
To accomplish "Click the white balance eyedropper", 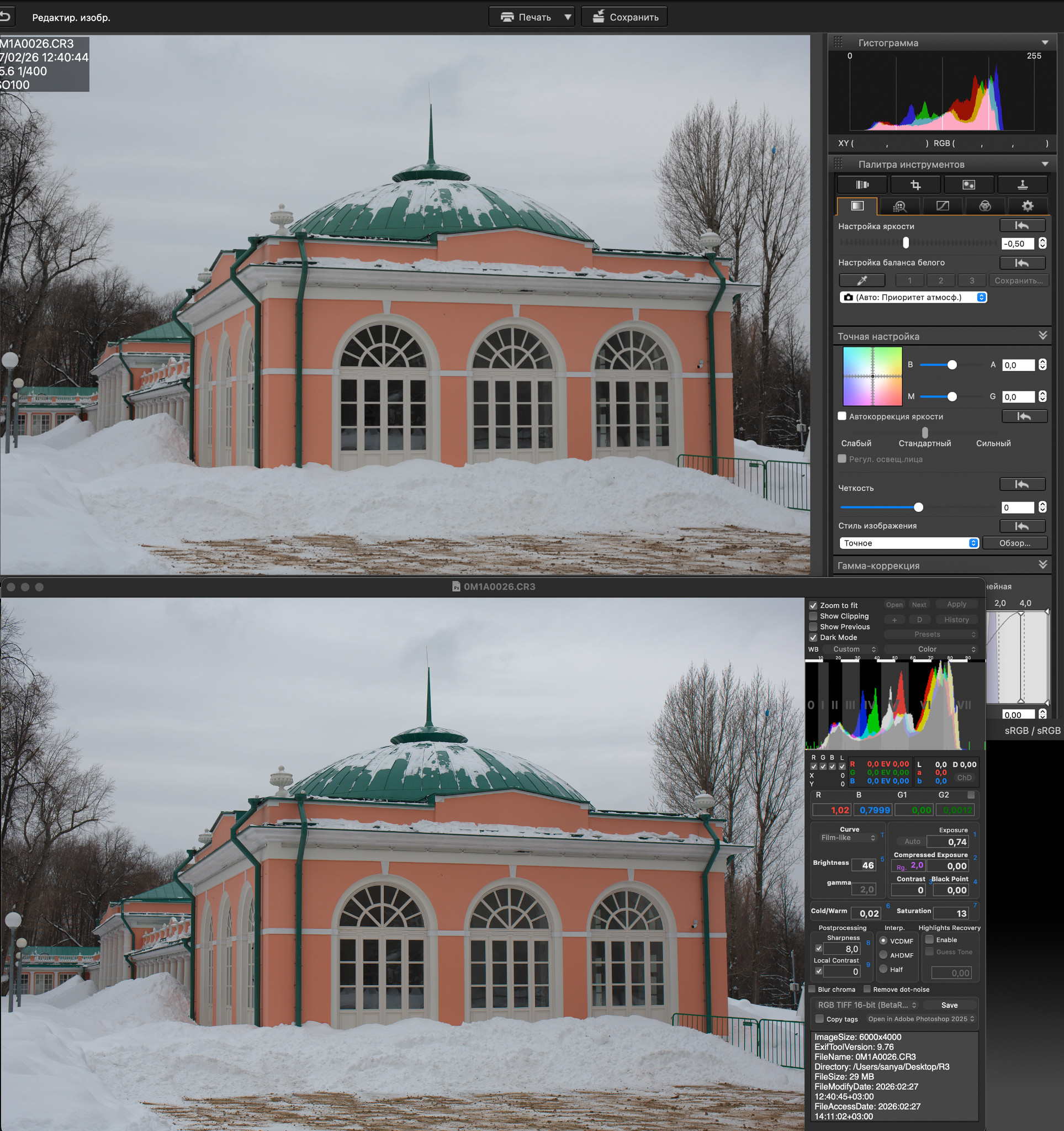I will tap(861, 281).
